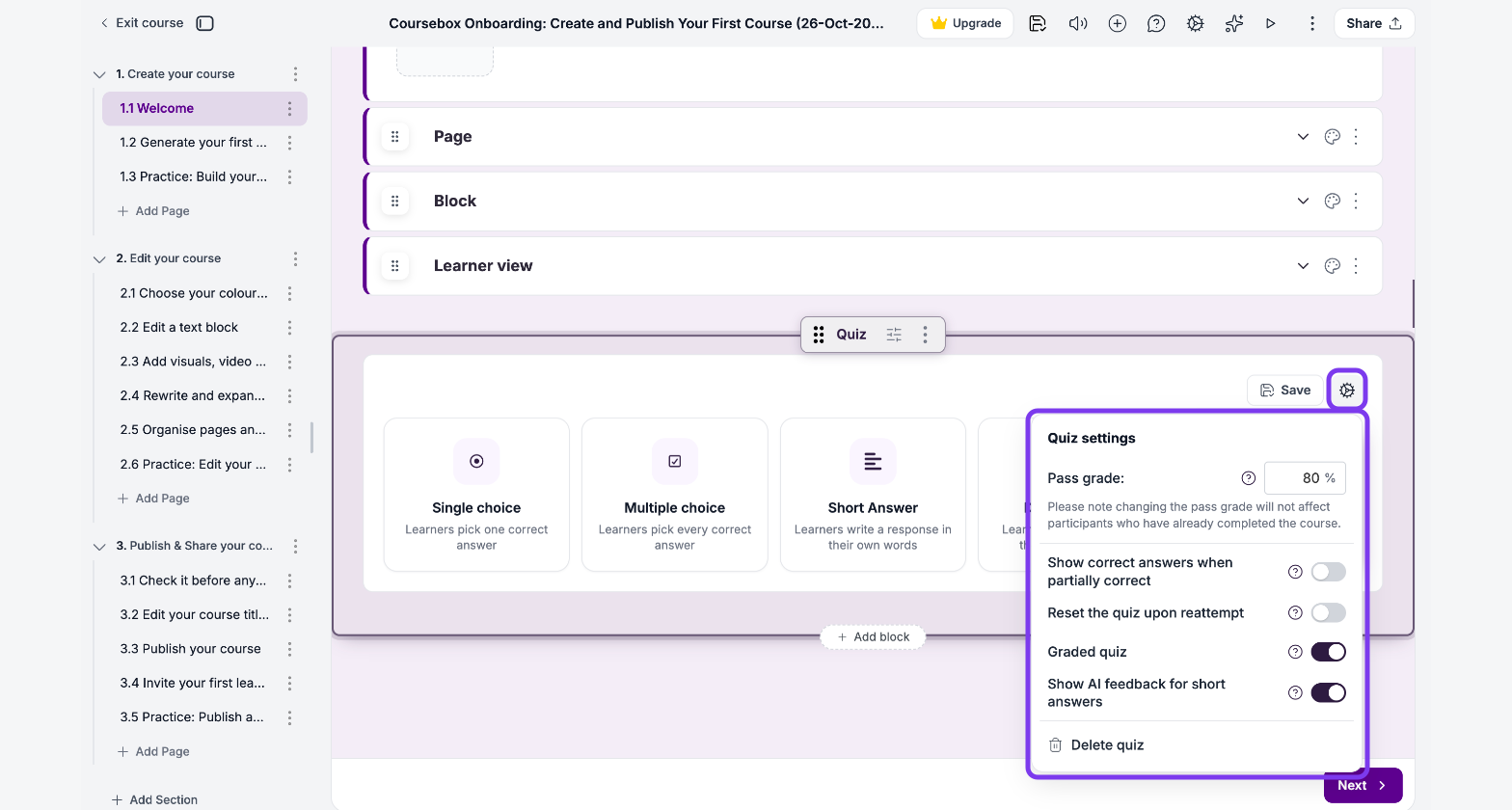Open the top toolbar three-dot menu
The height and width of the screenshot is (810, 1512).
[x=1312, y=23]
